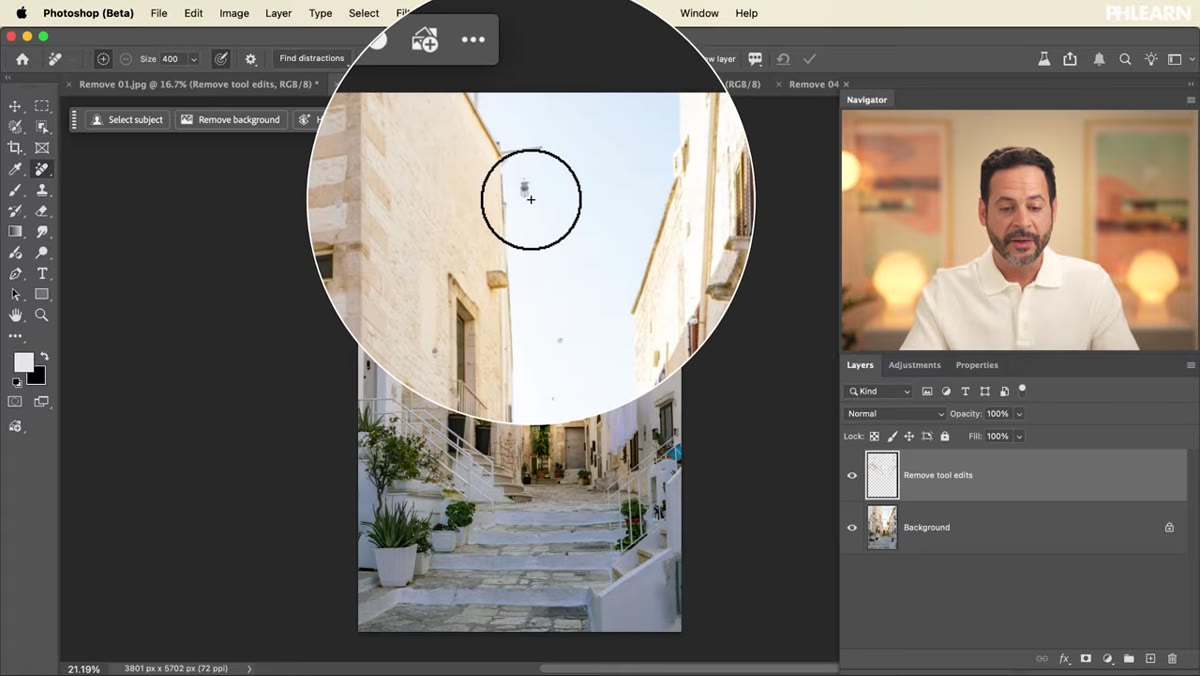
Task: Open the Discover lightbulb panel
Action: pyautogui.click(x=1151, y=59)
